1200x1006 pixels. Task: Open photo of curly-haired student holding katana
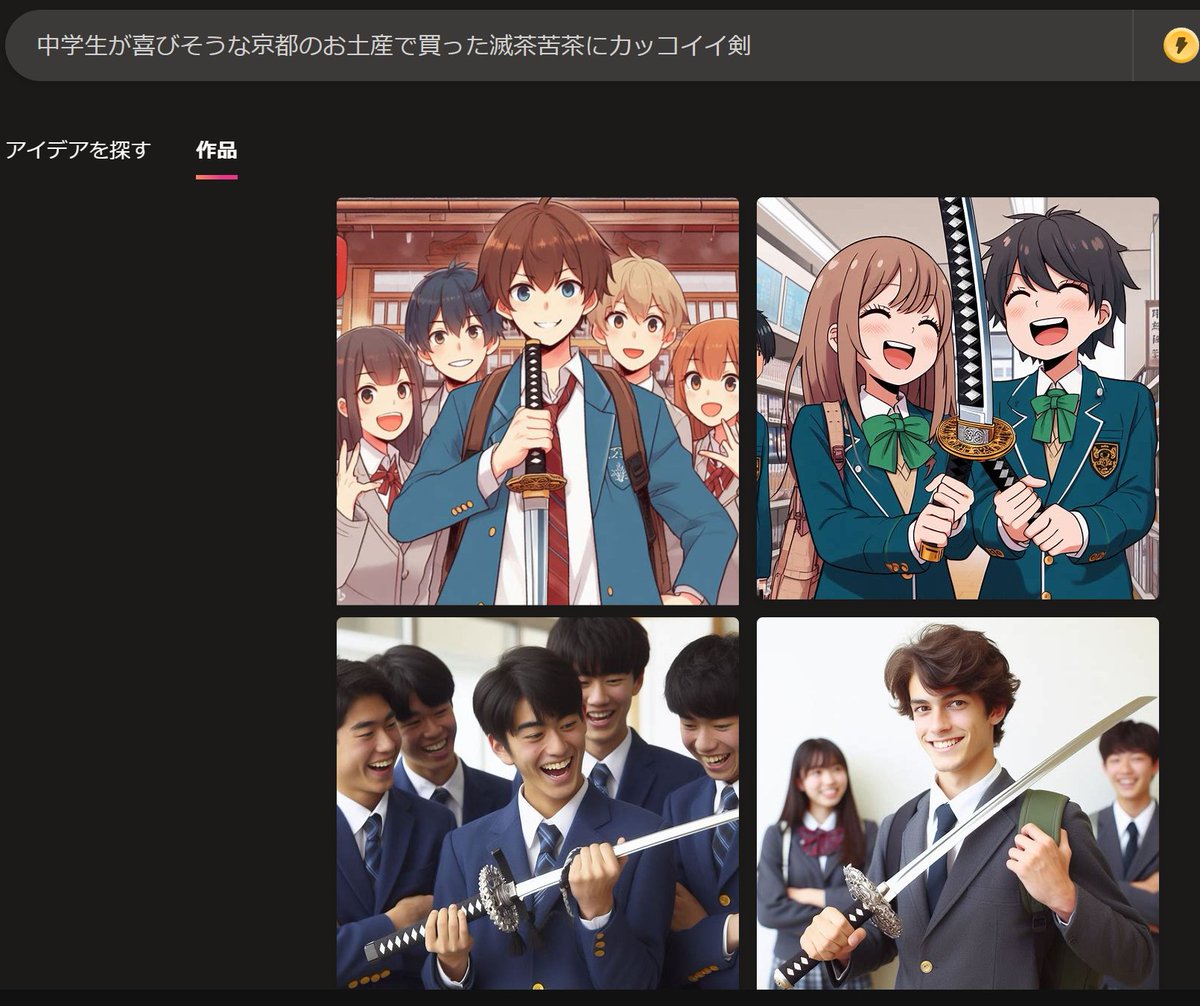point(957,803)
